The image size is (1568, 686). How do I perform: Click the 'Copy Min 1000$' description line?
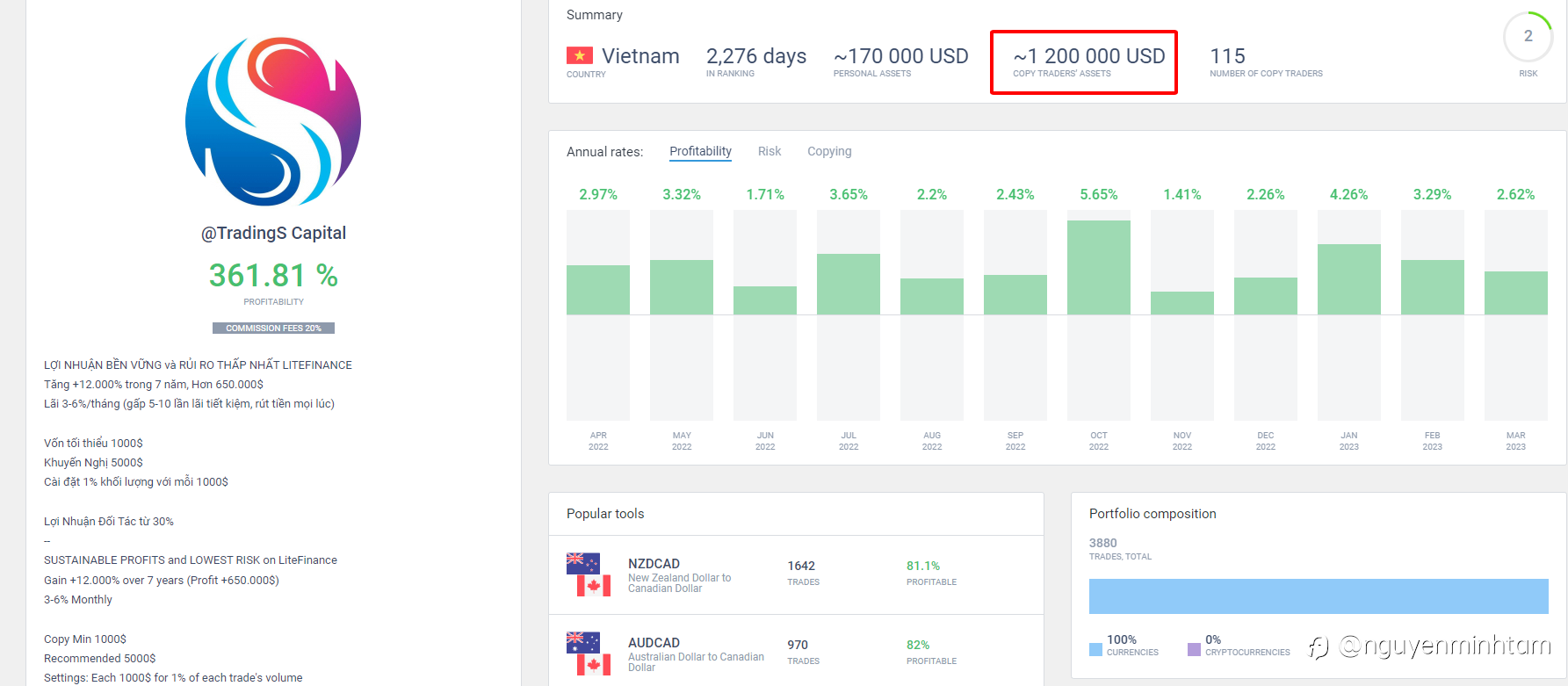(x=85, y=639)
